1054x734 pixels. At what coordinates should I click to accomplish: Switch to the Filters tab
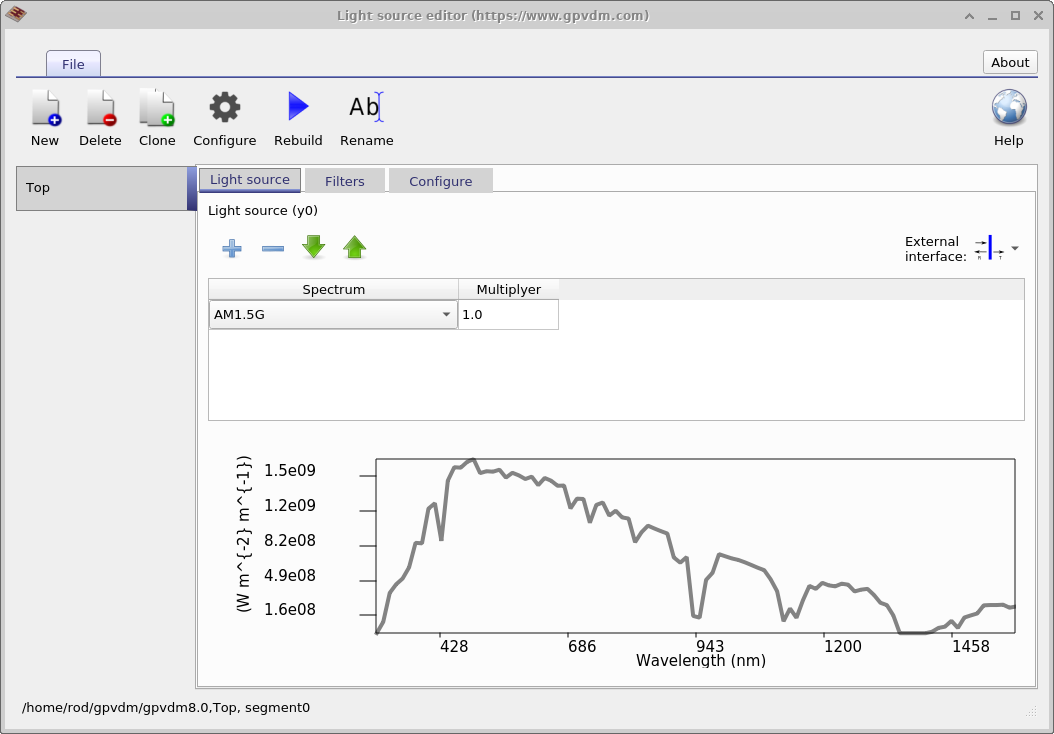pos(344,181)
